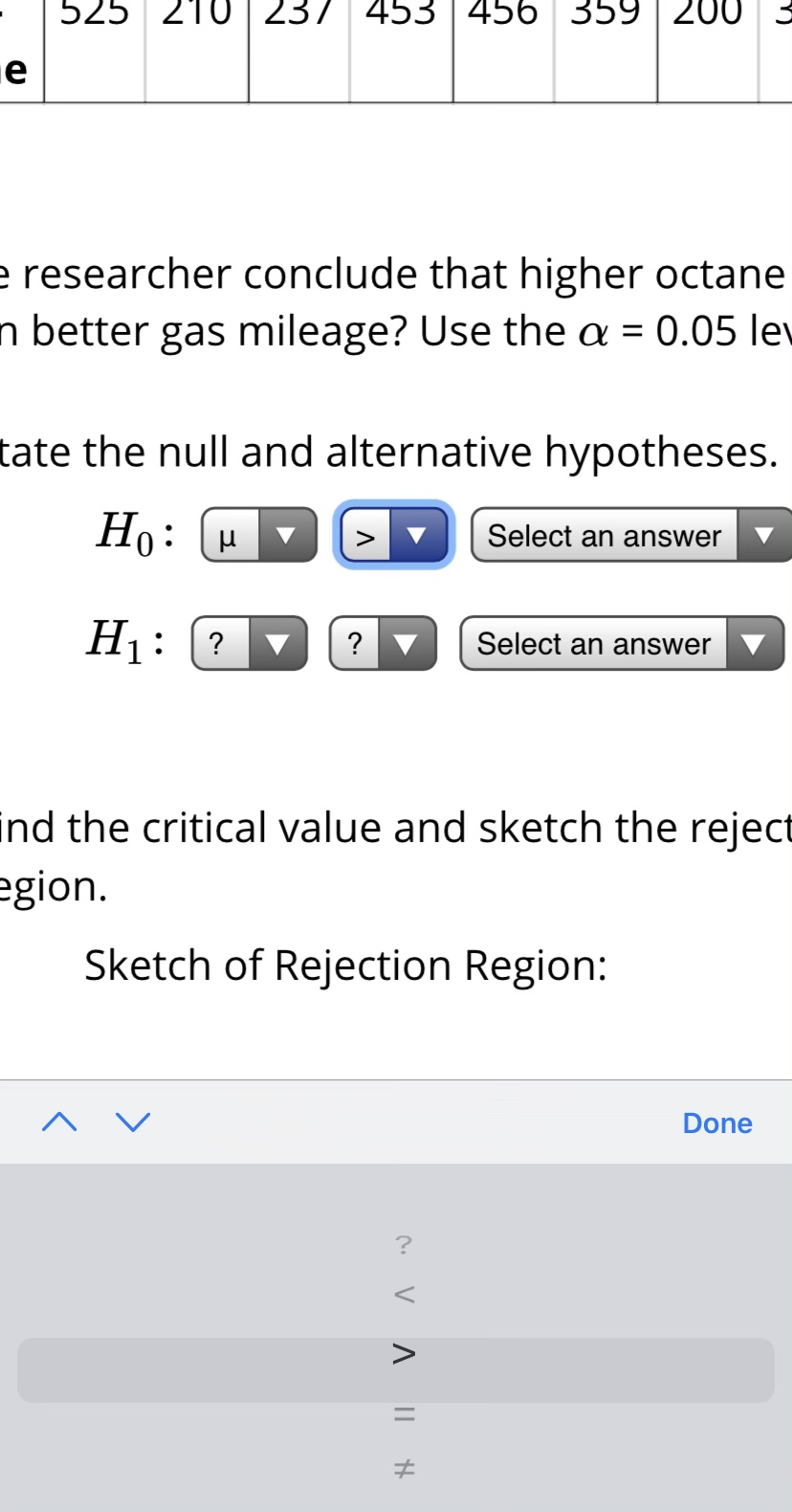Tap the downward chevron to go to next field
Viewport: 792px width, 1512px height.
point(131,1122)
